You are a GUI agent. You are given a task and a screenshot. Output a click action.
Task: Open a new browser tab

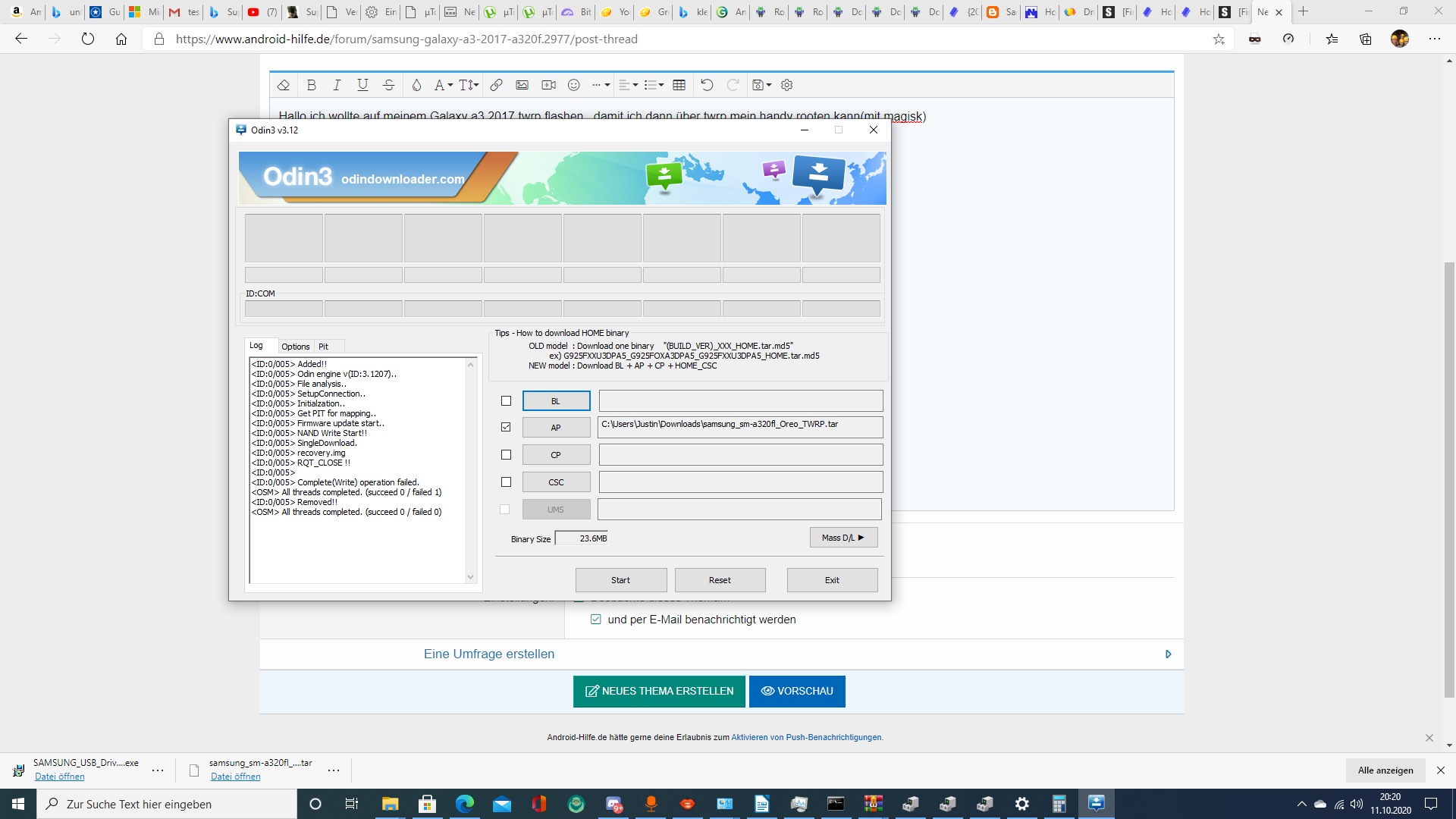point(1304,11)
